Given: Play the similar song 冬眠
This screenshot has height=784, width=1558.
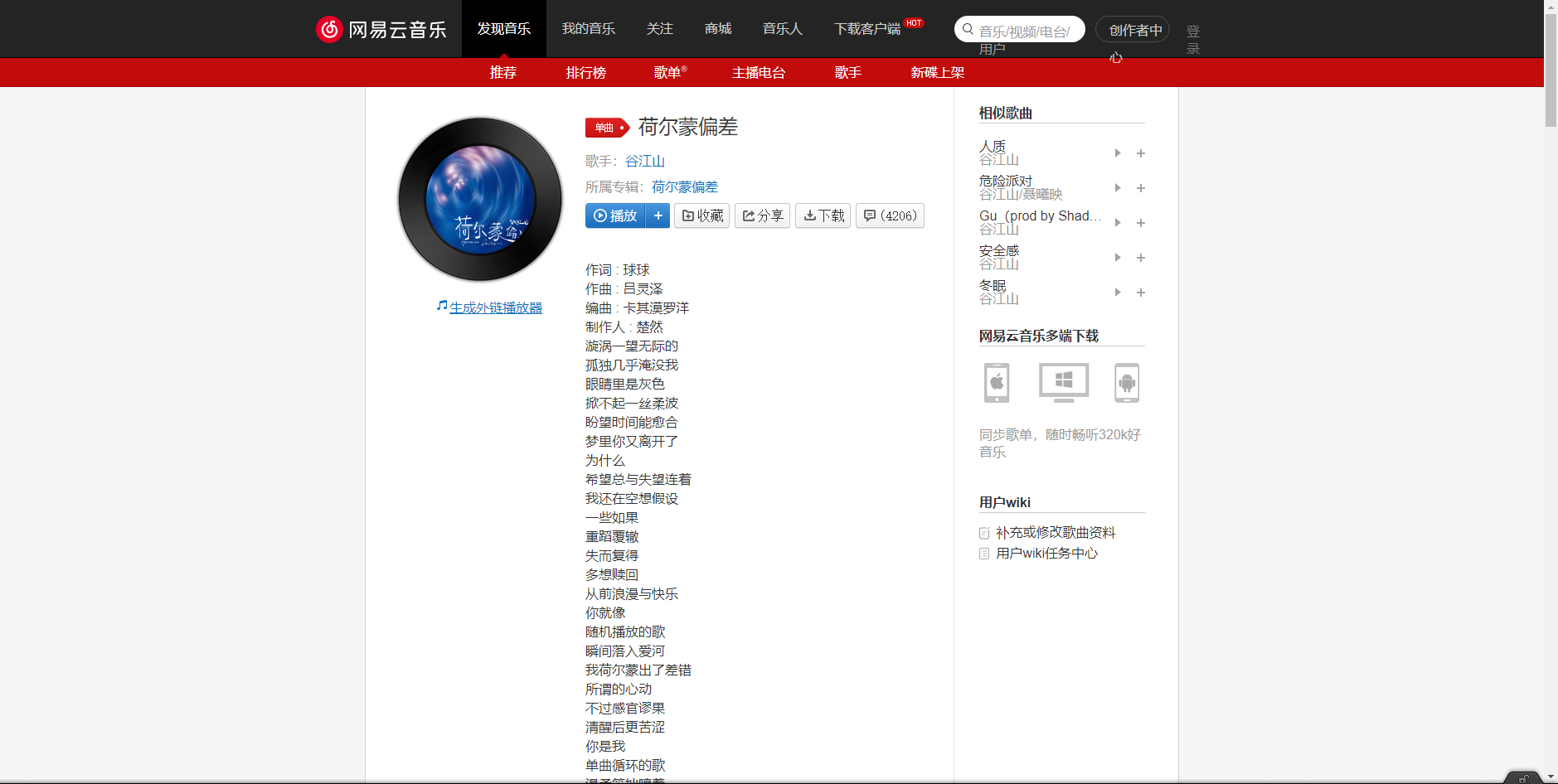Looking at the screenshot, I should 1117,292.
